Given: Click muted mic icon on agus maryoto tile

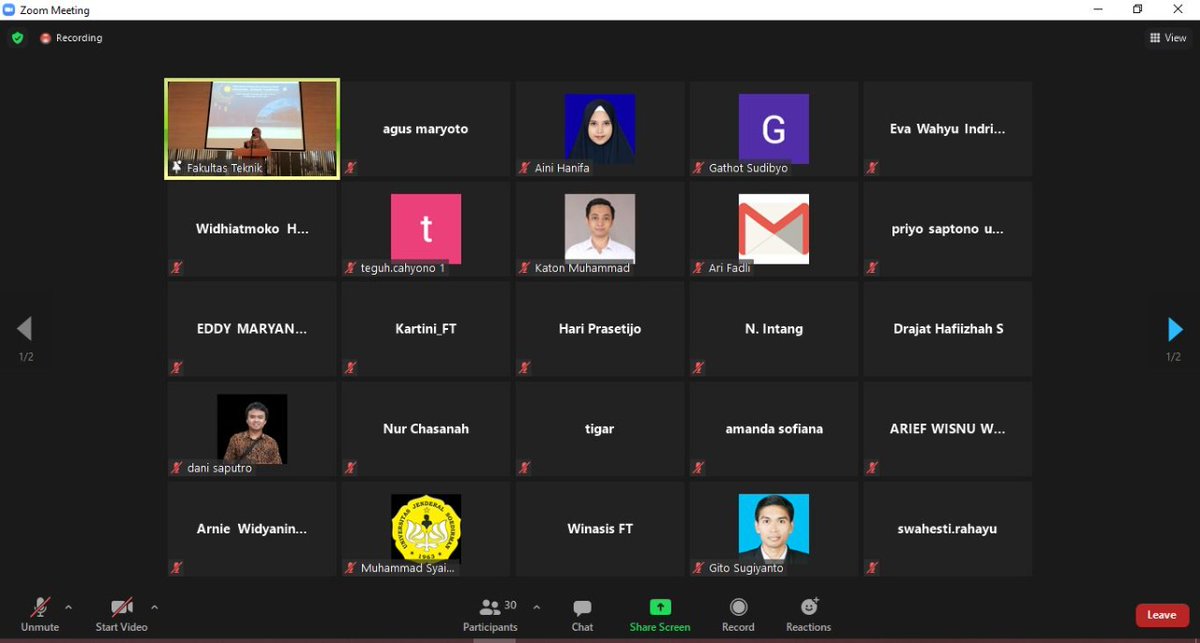Looking at the screenshot, I should pos(351,168).
